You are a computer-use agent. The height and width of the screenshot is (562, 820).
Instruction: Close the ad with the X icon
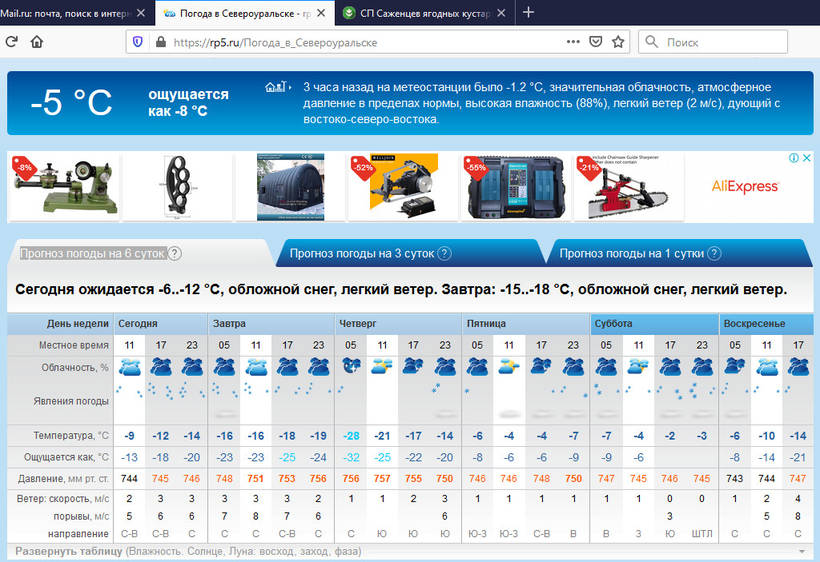pyautogui.click(x=807, y=158)
